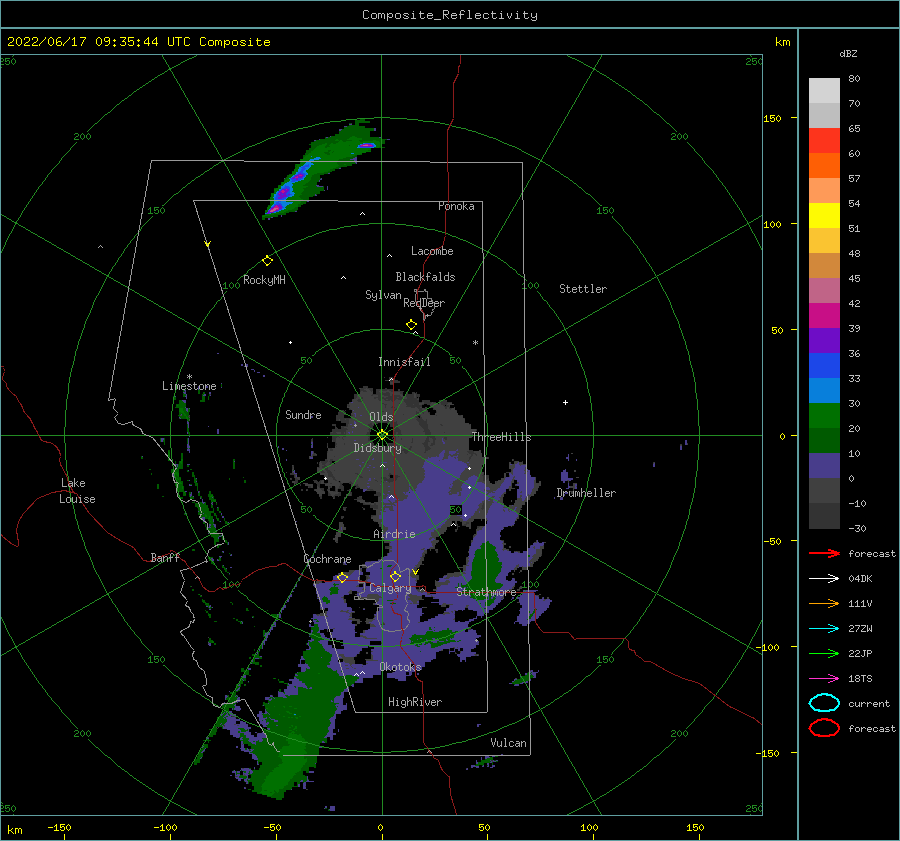Click the yellow diamond marker near Cochrane

[x=342, y=578]
